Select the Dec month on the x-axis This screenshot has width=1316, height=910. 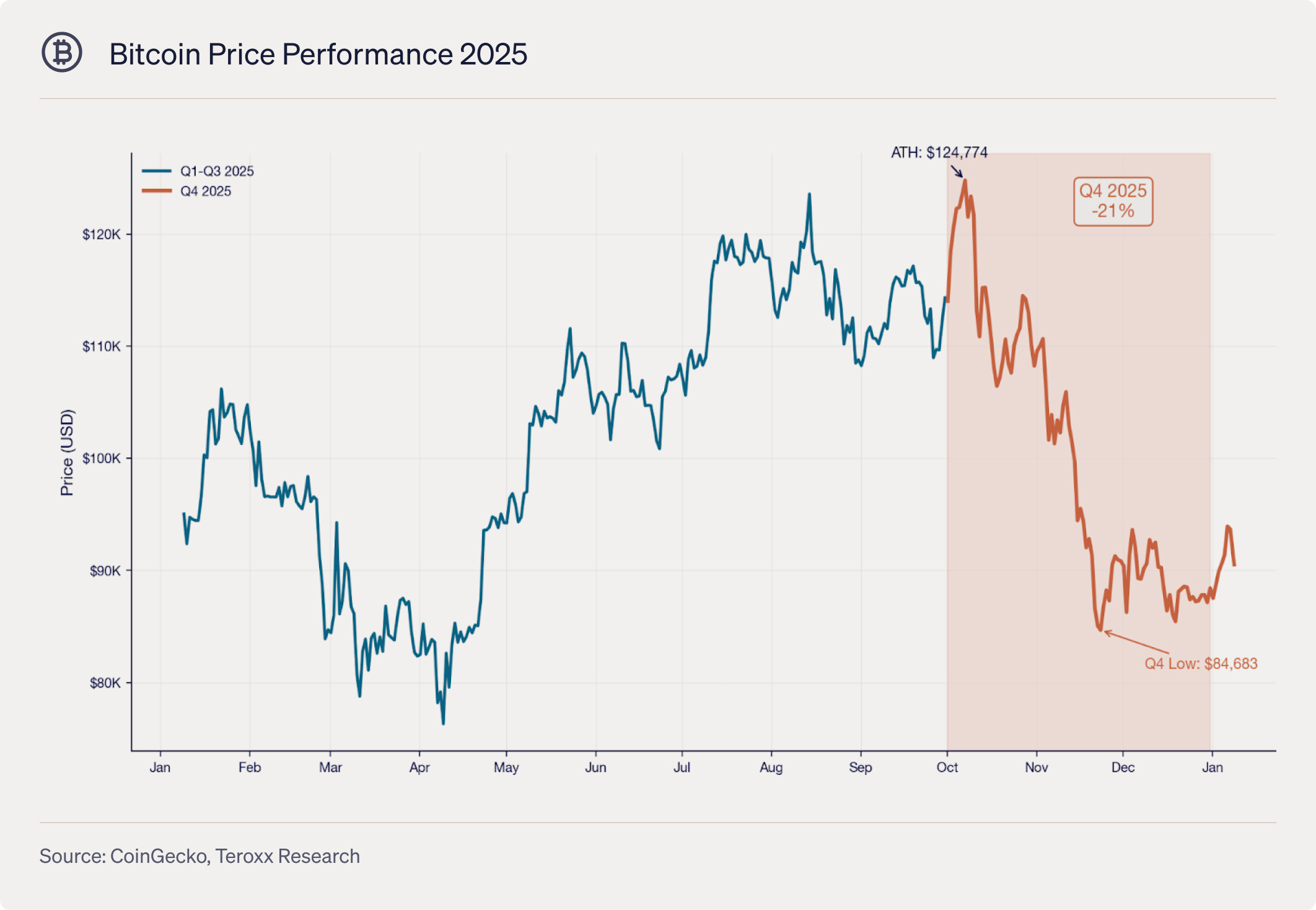1123,767
